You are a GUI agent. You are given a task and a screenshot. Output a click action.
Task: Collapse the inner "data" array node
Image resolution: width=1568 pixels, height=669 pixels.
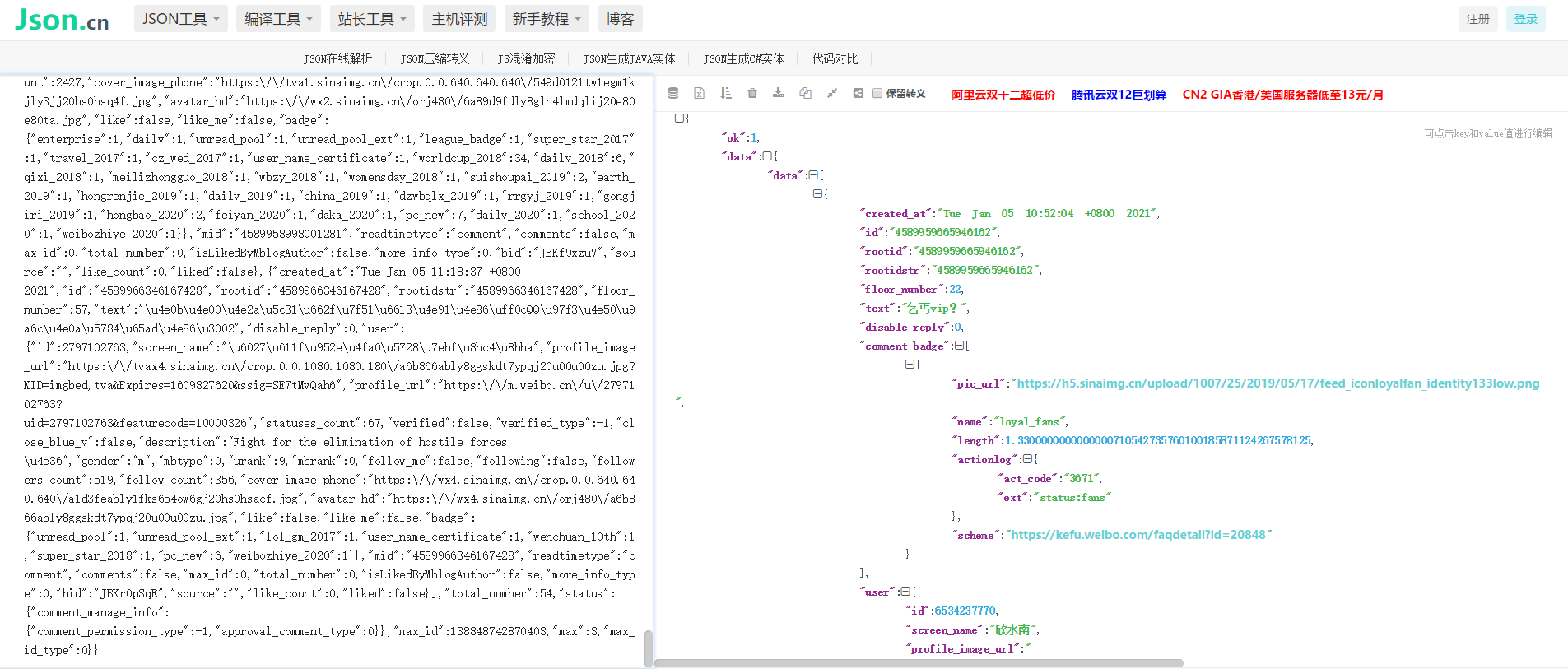click(813, 175)
